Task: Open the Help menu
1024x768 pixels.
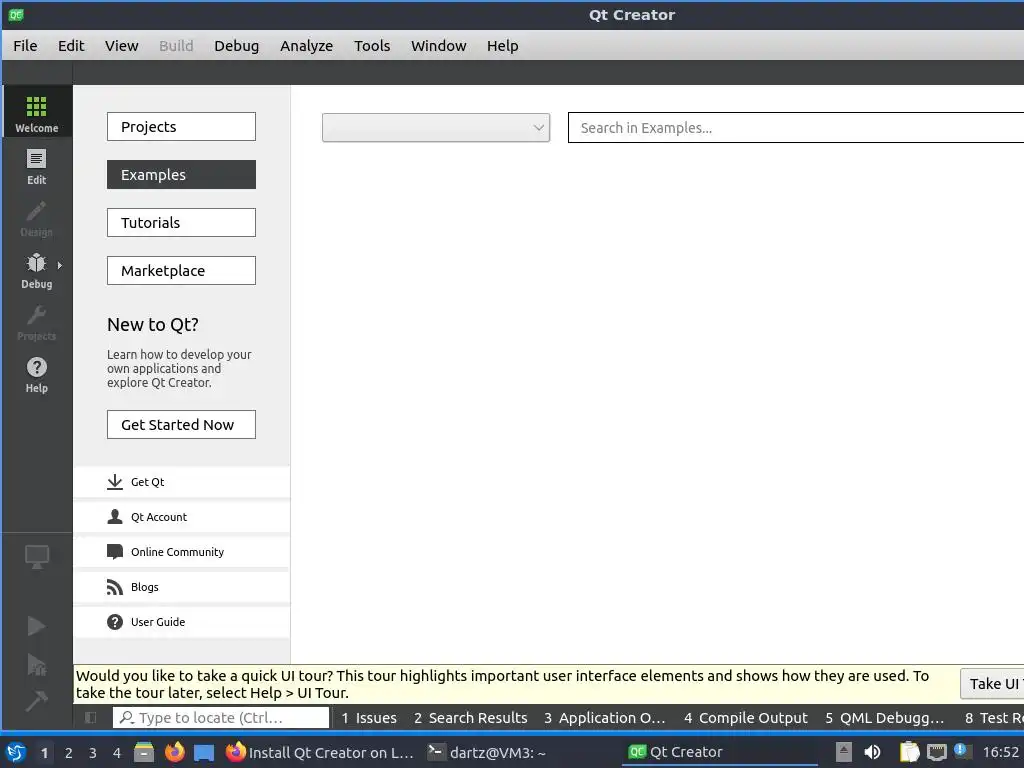Action: [502, 46]
